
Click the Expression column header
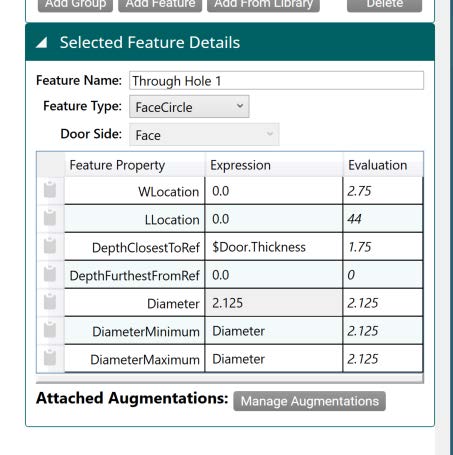274,165
